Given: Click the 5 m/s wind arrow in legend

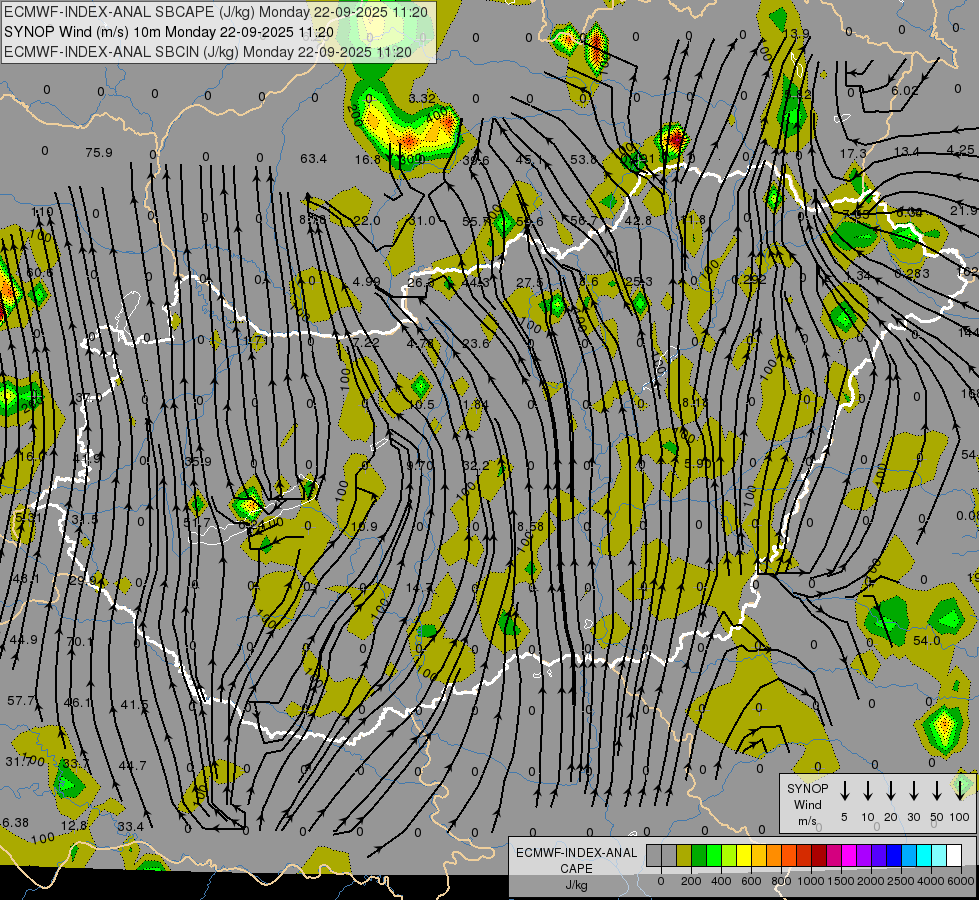Looking at the screenshot, I should pos(845,790).
